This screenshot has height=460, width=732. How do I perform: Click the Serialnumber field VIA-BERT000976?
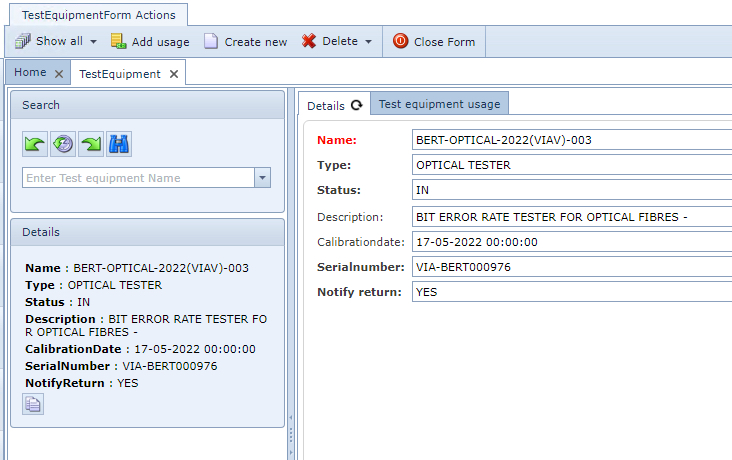point(570,267)
